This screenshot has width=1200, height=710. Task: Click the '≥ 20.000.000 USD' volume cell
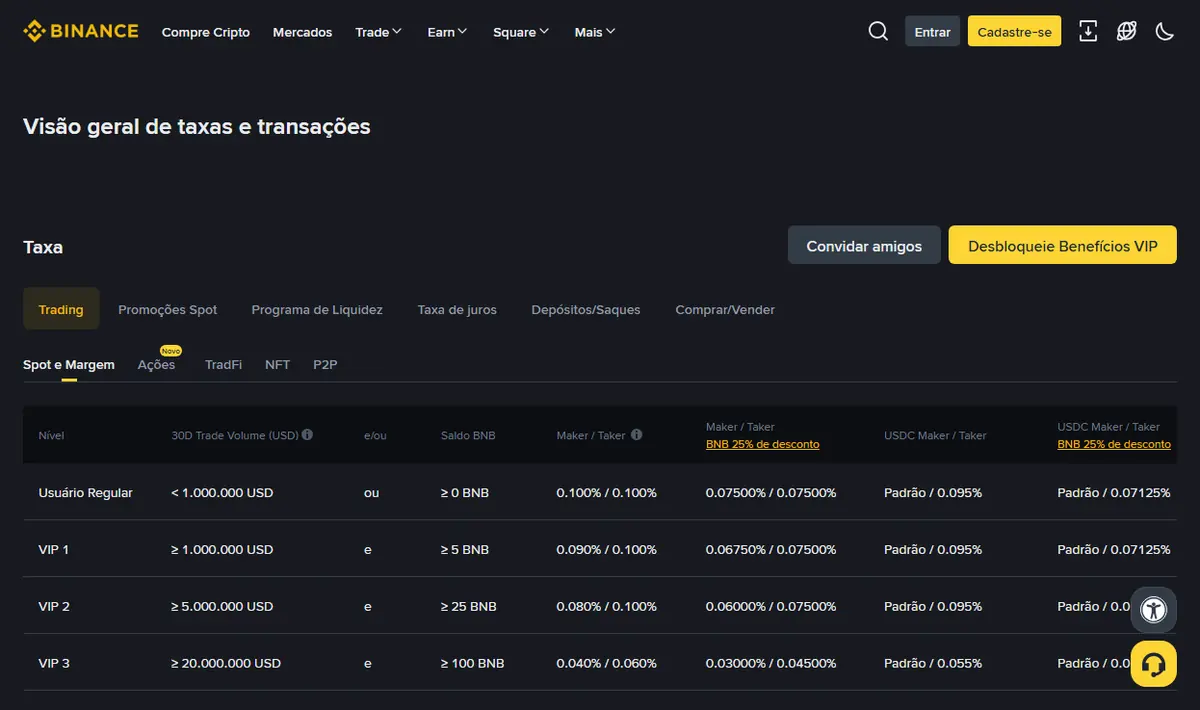click(x=226, y=663)
